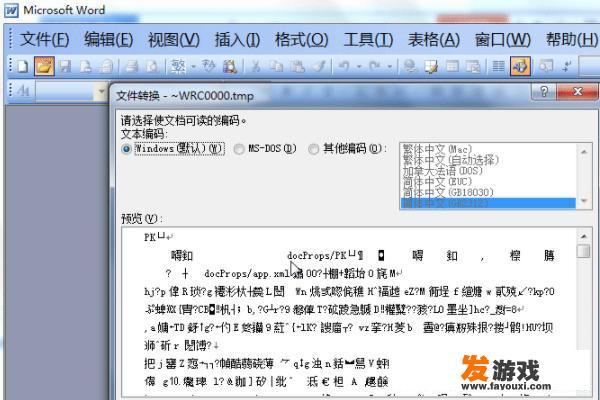
Task: Open the Undo history dropdown arrow
Action: pos(359,67)
